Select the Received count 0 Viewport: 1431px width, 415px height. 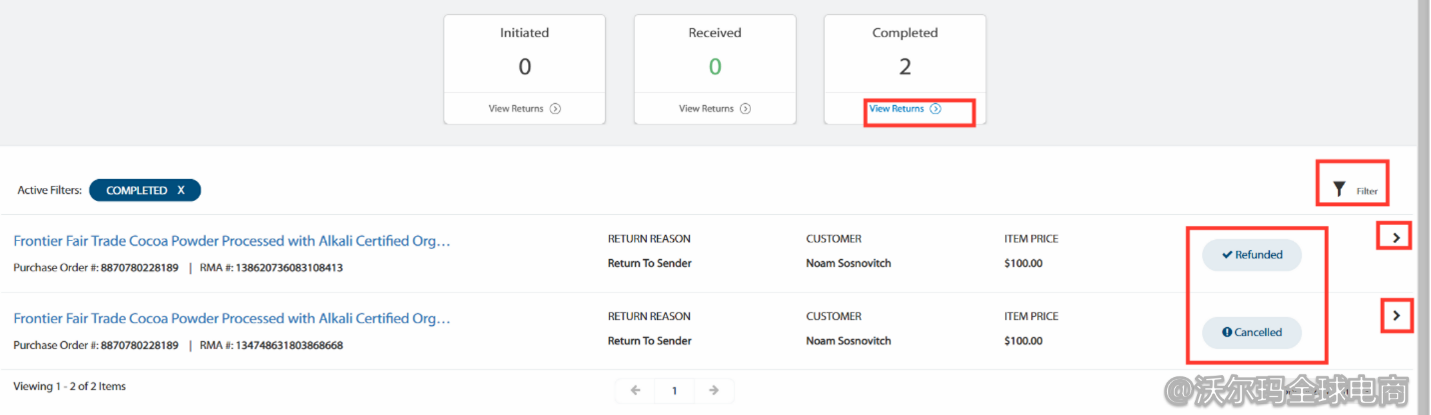point(715,68)
